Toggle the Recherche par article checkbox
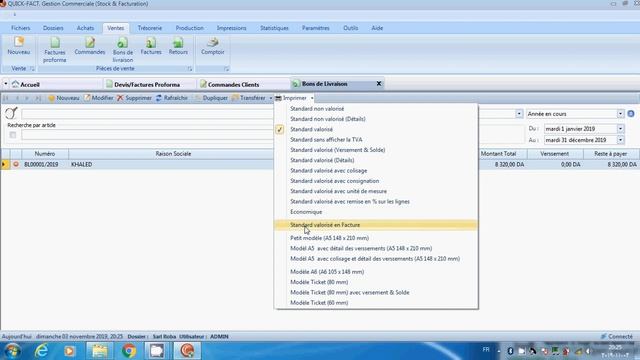The width and height of the screenshot is (640, 360). [13, 135]
